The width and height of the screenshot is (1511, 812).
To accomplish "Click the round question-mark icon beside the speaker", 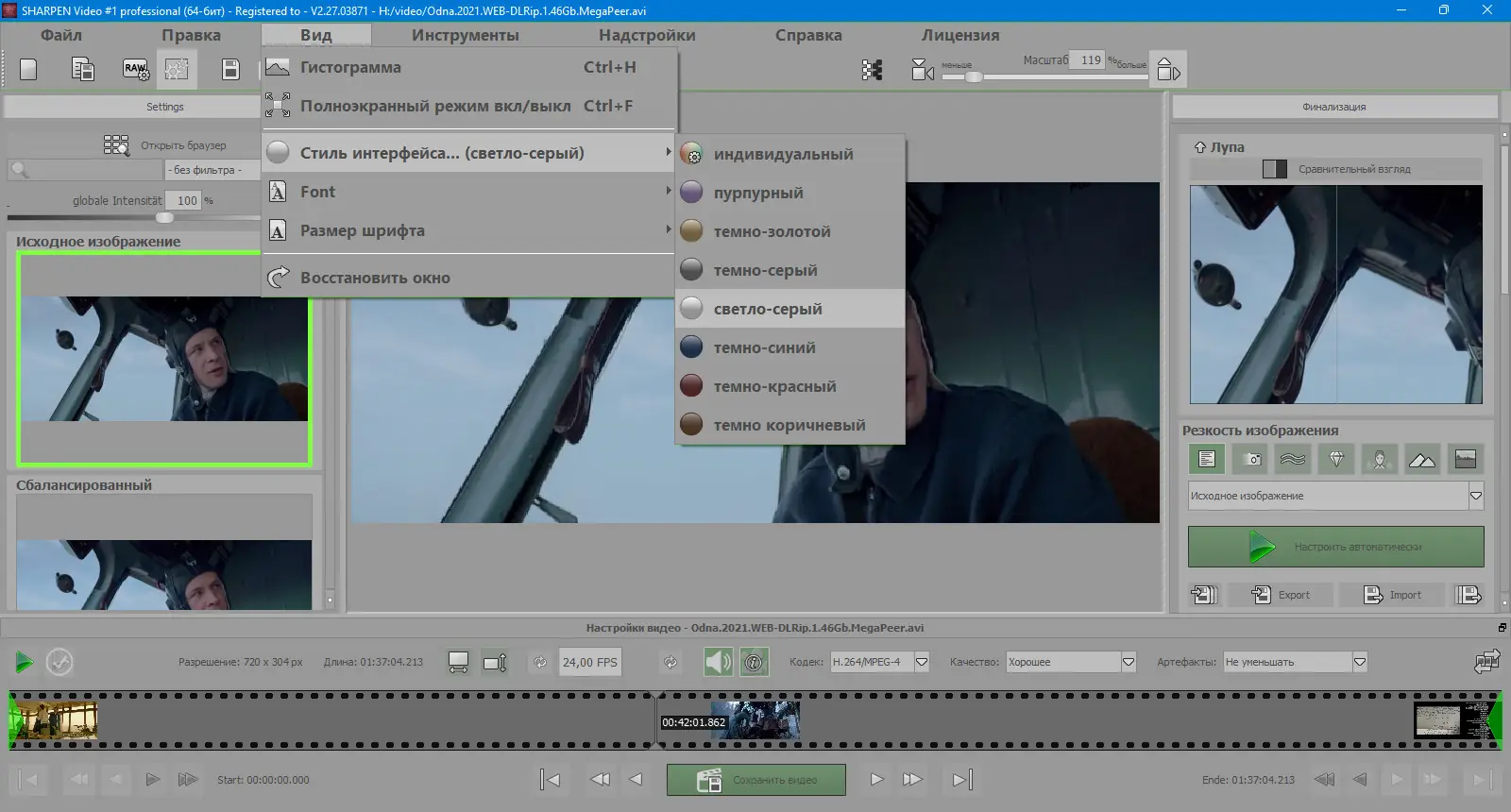I will [x=754, y=662].
